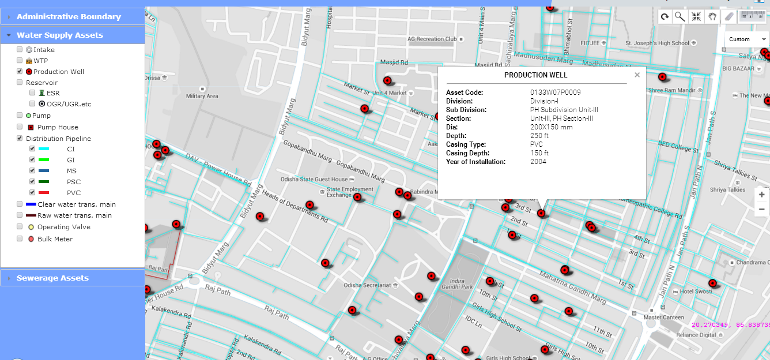Close the Production Well popup
Viewport: 770px width, 360px height.
(637, 75)
